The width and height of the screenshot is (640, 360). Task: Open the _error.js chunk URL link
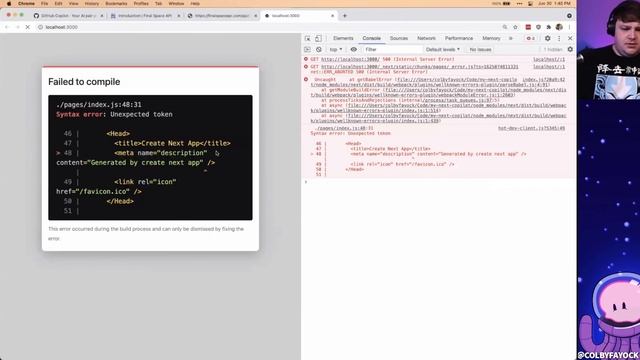(420, 67)
